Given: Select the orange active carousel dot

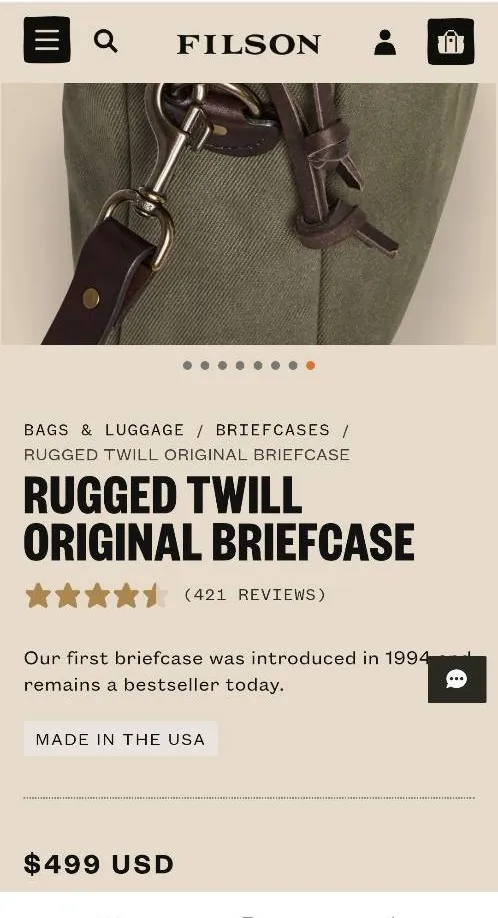Looking at the screenshot, I should pyautogui.click(x=310, y=365).
